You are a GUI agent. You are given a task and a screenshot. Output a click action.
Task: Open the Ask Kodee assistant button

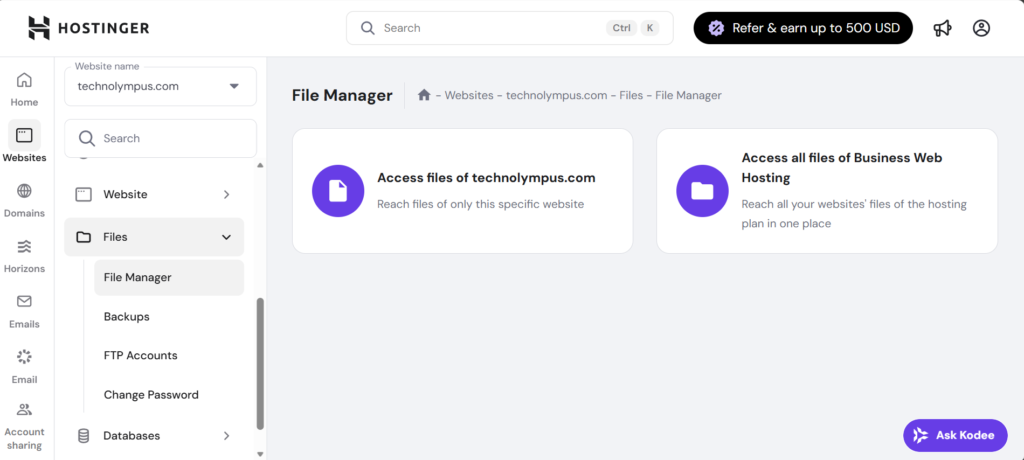click(955, 435)
